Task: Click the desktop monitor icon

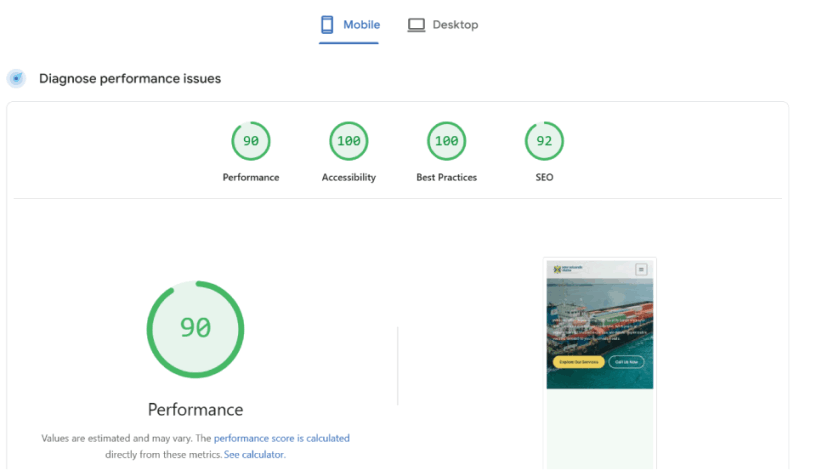Action: point(416,25)
